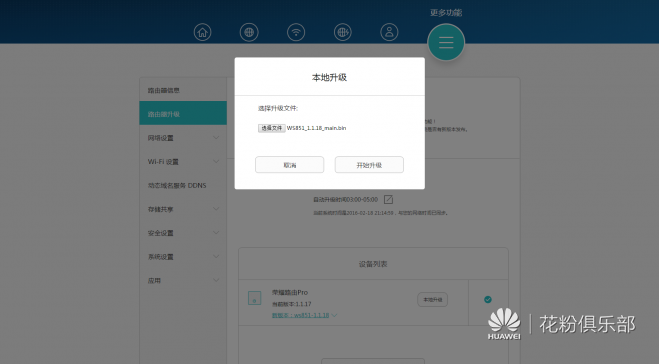This screenshot has height=364, width=659.
Task: Open the user account icon in top bar
Action: [389, 32]
